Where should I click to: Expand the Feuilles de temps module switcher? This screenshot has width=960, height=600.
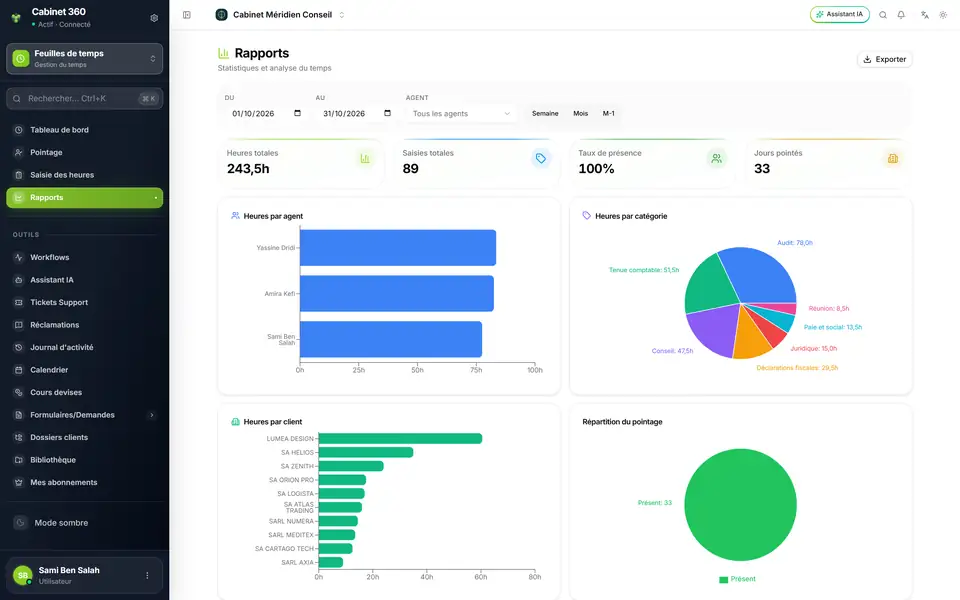[84, 59]
